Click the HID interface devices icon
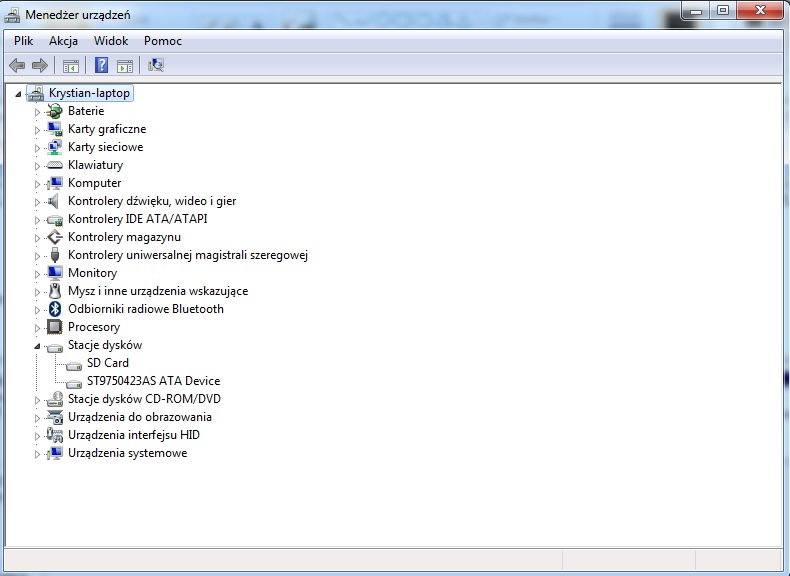Viewport: 790px width, 576px height. coord(54,435)
